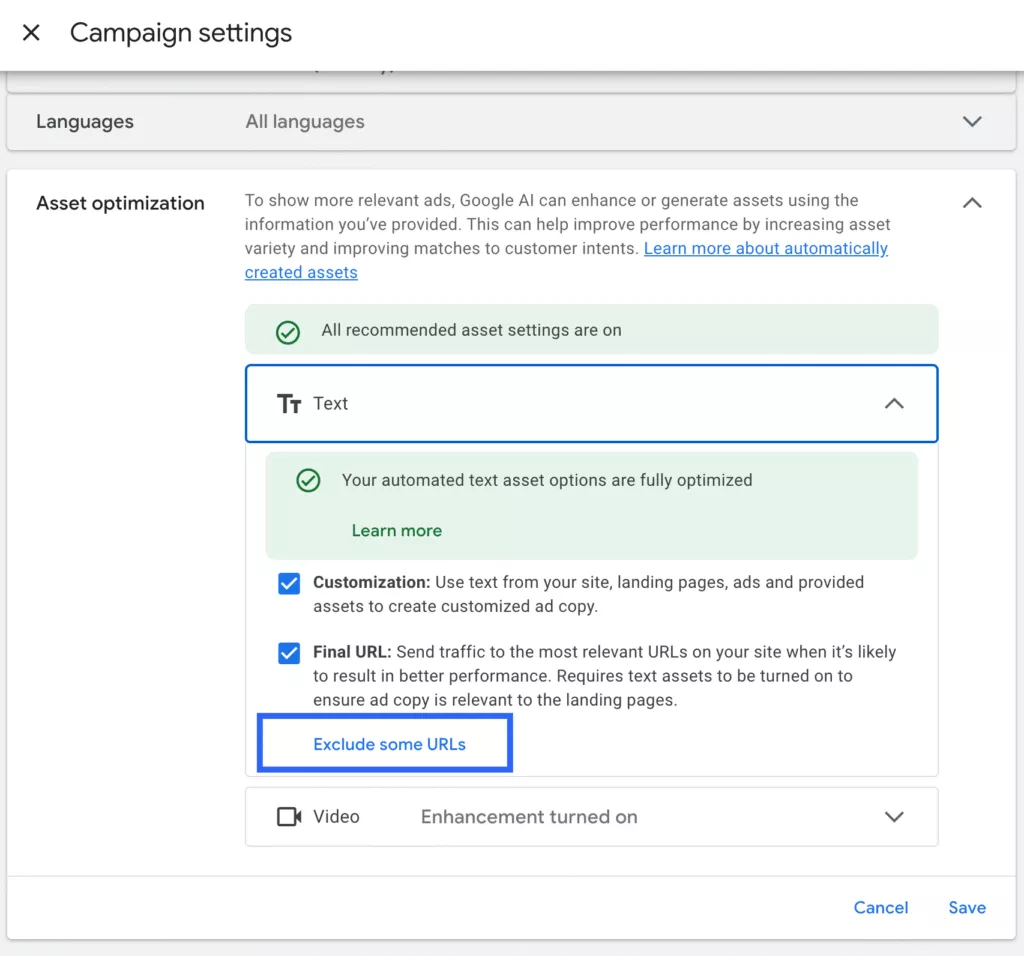Screen dimensions: 1024x956
Task: Cancel the campaign settings changes
Action: pyautogui.click(x=880, y=908)
